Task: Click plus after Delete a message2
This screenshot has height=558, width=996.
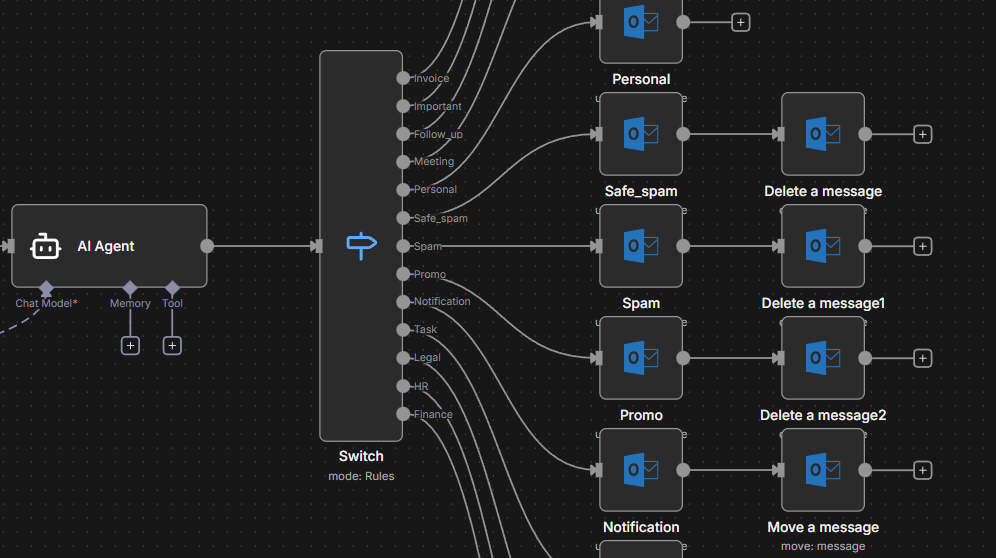Action: click(923, 358)
